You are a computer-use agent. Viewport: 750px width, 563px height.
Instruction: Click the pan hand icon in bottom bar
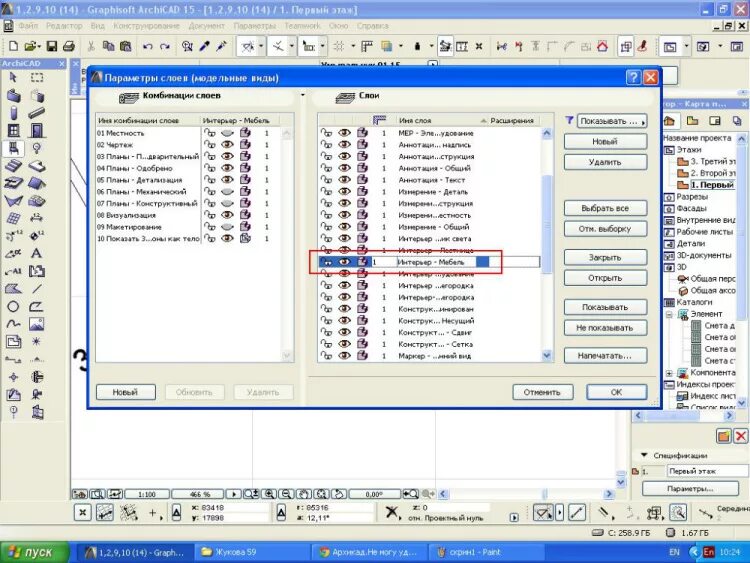tap(304, 494)
